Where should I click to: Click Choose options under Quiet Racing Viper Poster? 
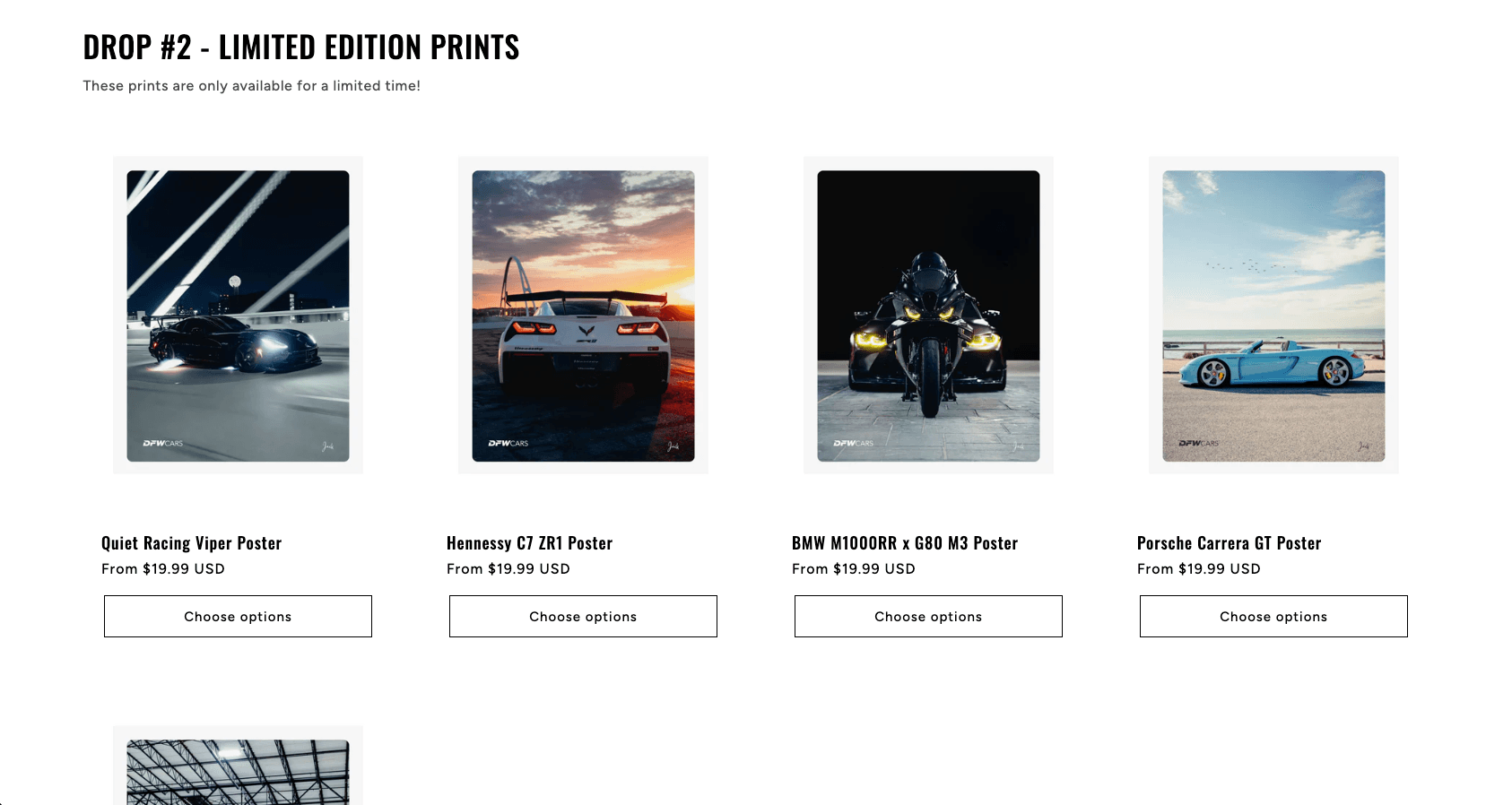[237, 616]
